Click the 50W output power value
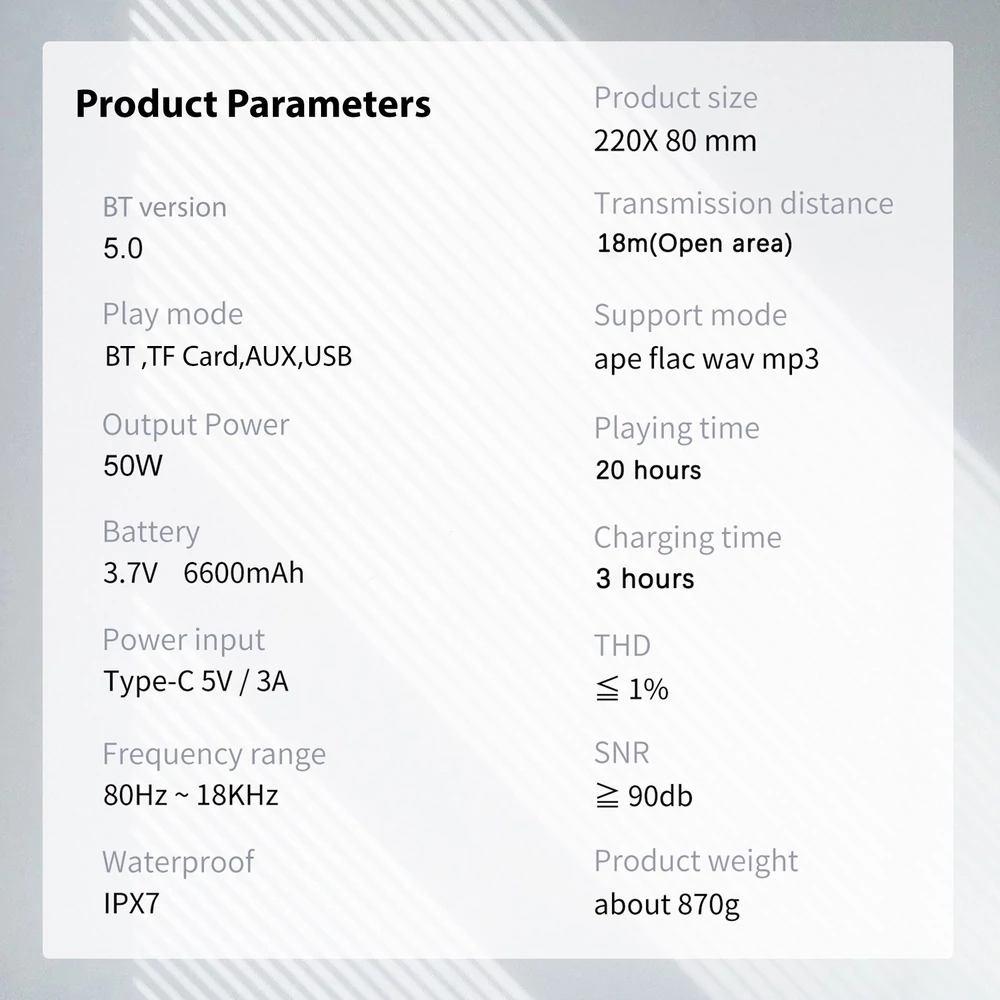This screenshot has height=1000, width=1000. pyautogui.click(x=133, y=466)
